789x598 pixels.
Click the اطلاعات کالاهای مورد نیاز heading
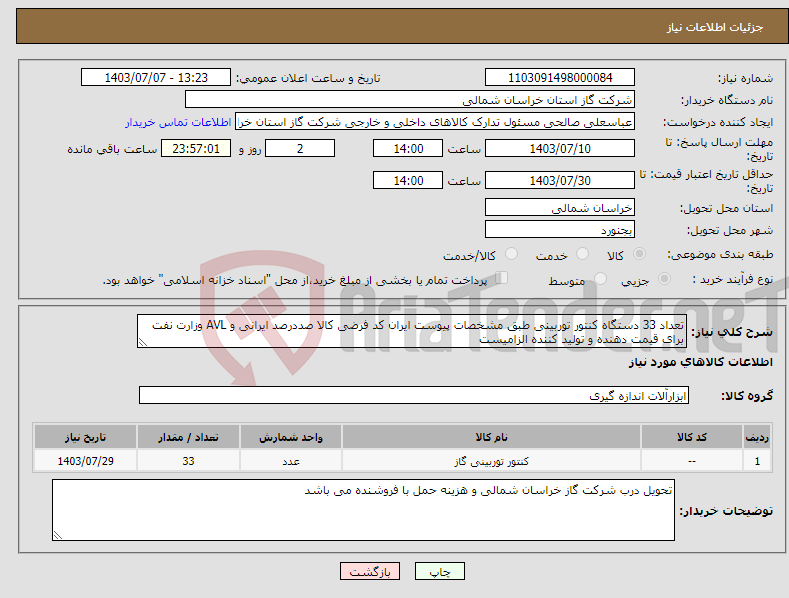[700, 362]
